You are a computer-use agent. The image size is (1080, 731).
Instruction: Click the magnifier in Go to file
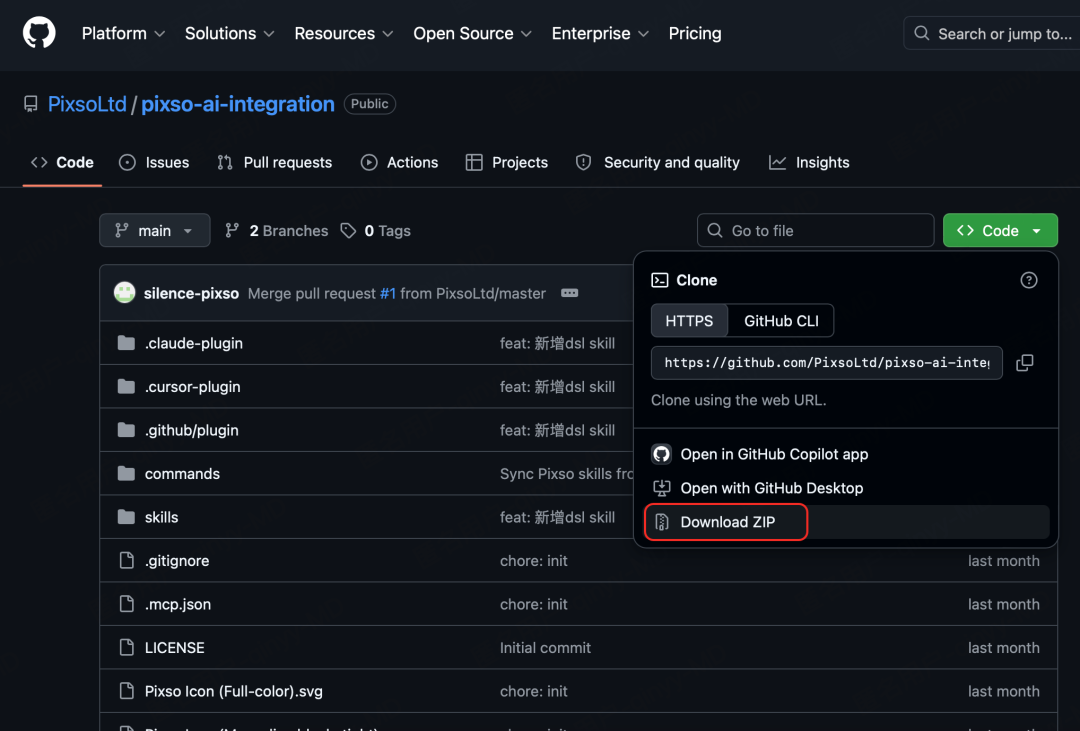coord(715,230)
